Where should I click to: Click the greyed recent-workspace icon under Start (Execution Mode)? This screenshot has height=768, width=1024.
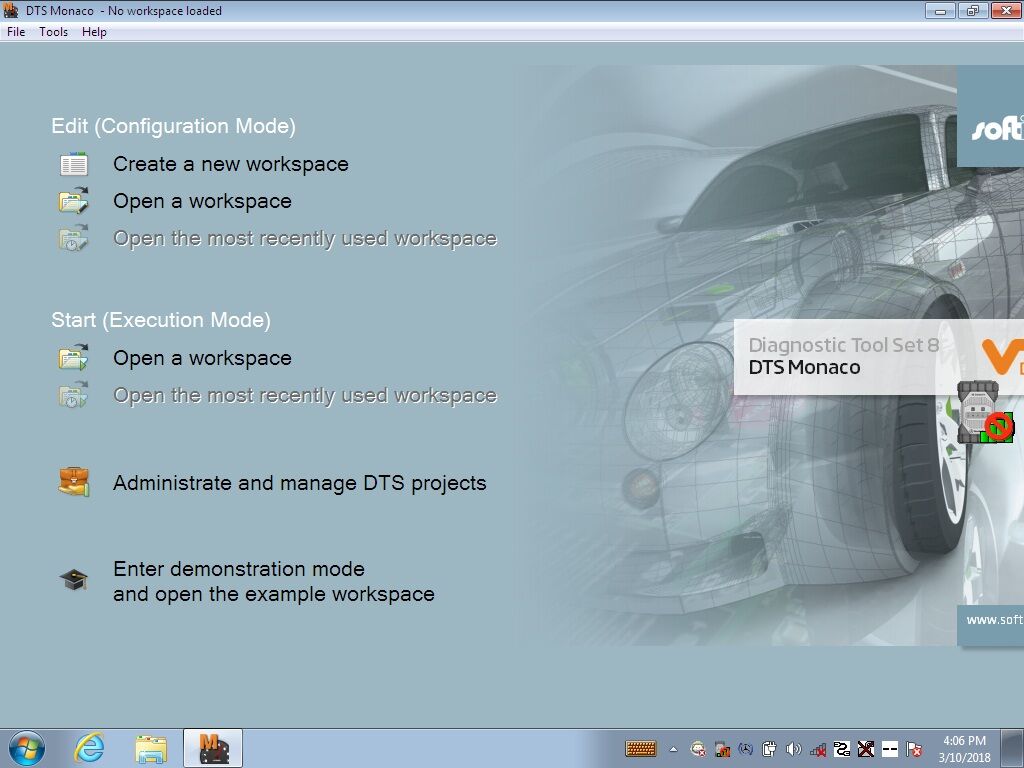point(74,394)
